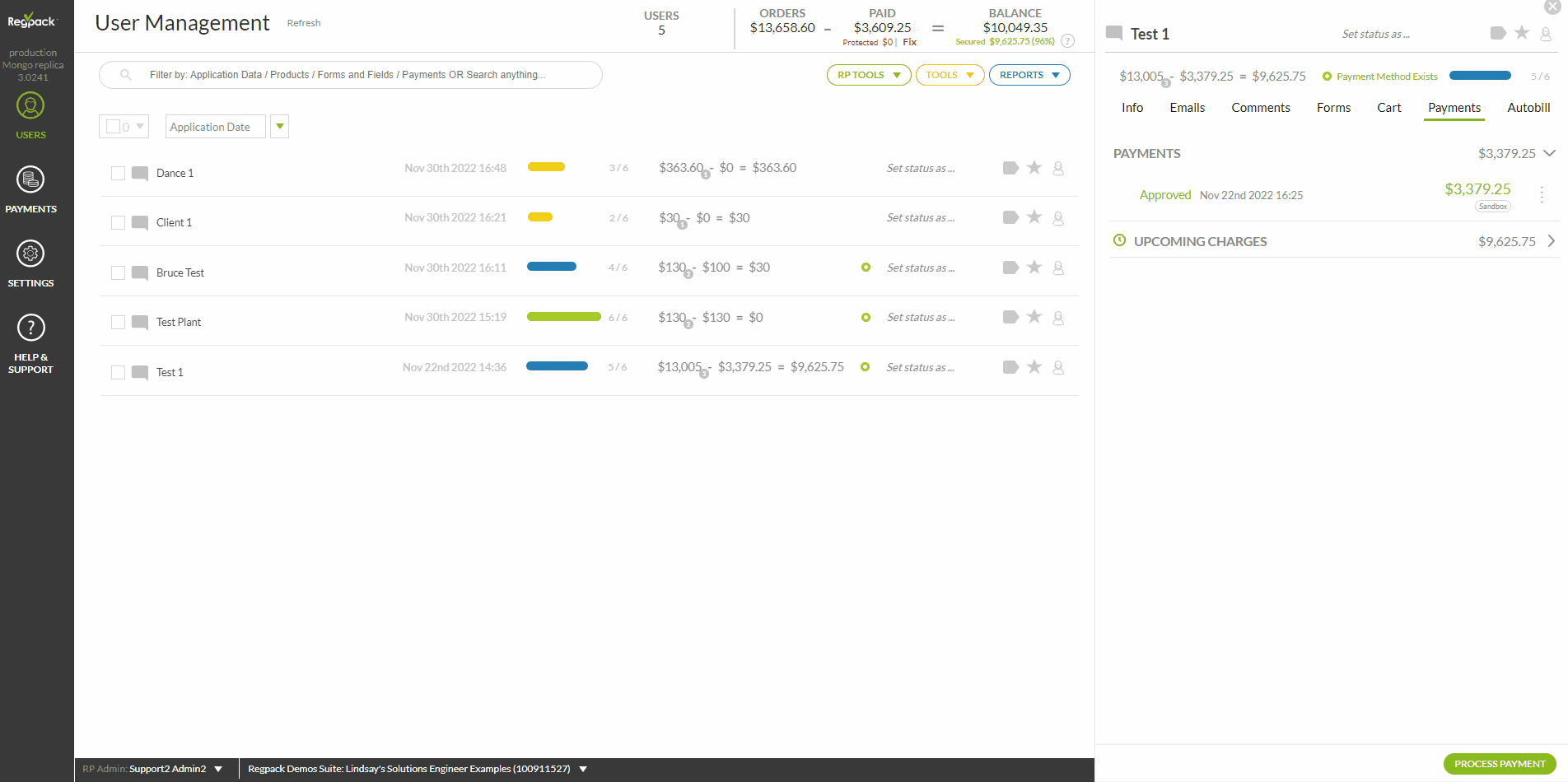Click the Fix link under Paid

(x=909, y=42)
